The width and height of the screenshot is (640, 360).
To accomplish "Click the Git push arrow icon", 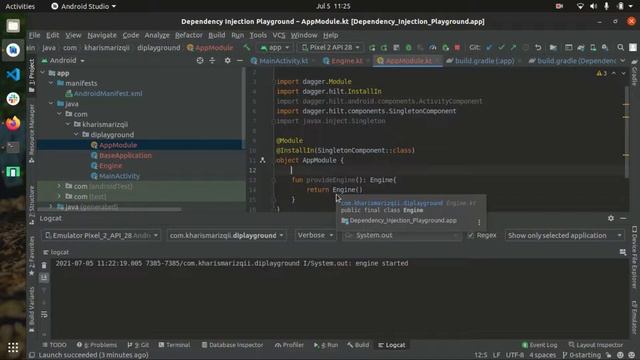I will click(x=513, y=48).
